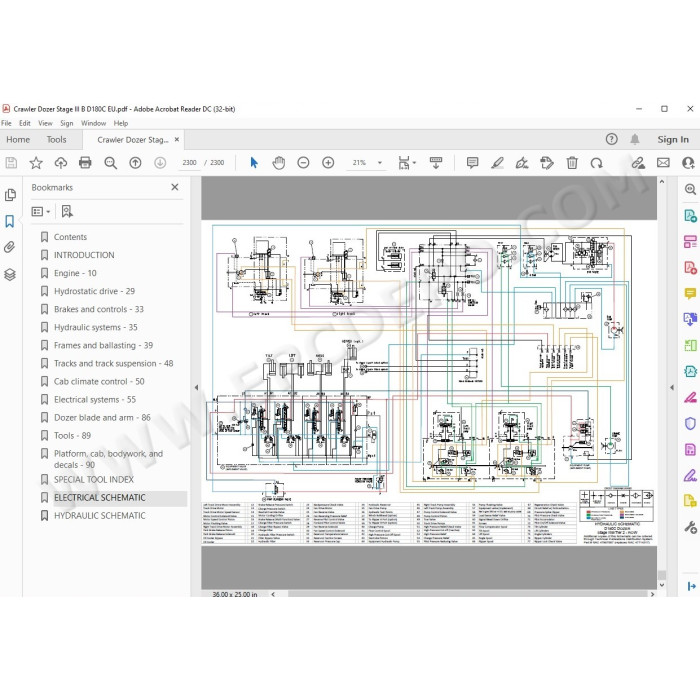Delete using the trash can icon
700x700 pixels.
[572, 163]
